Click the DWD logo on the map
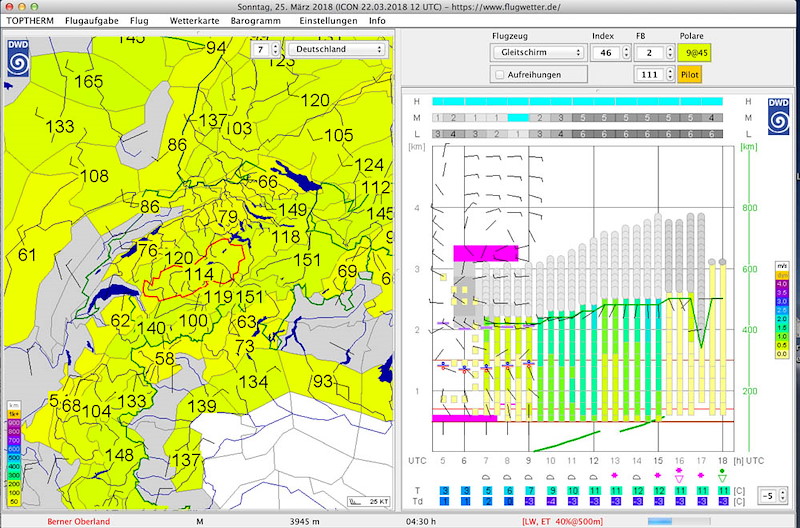This screenshot has width=800, height=528. [x=18, y=58]
